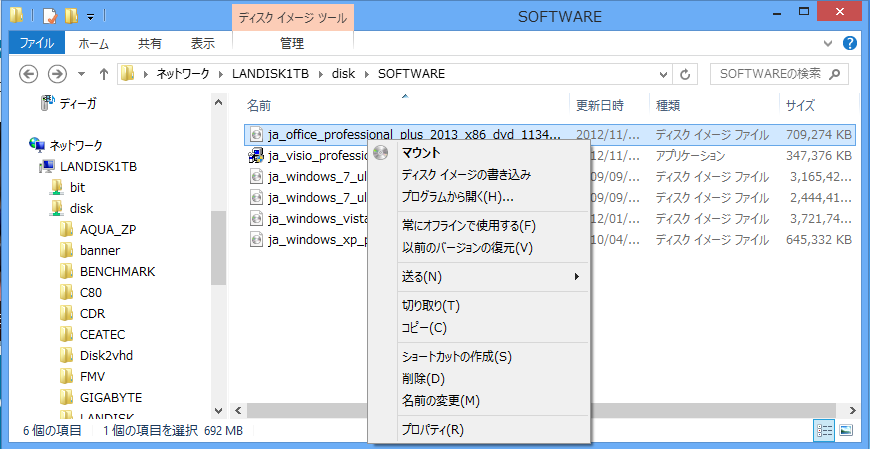Choose マウント from the context menu
This screenshot has width=870, height=449.
click(x=420, y=153)
